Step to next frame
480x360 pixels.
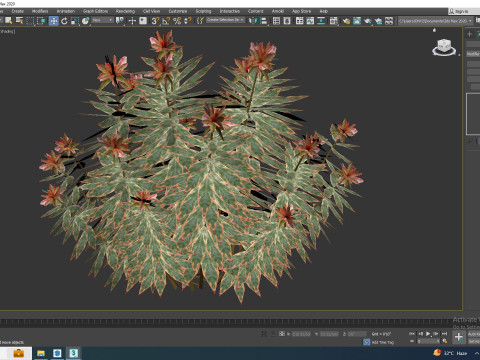pos(436,333)
